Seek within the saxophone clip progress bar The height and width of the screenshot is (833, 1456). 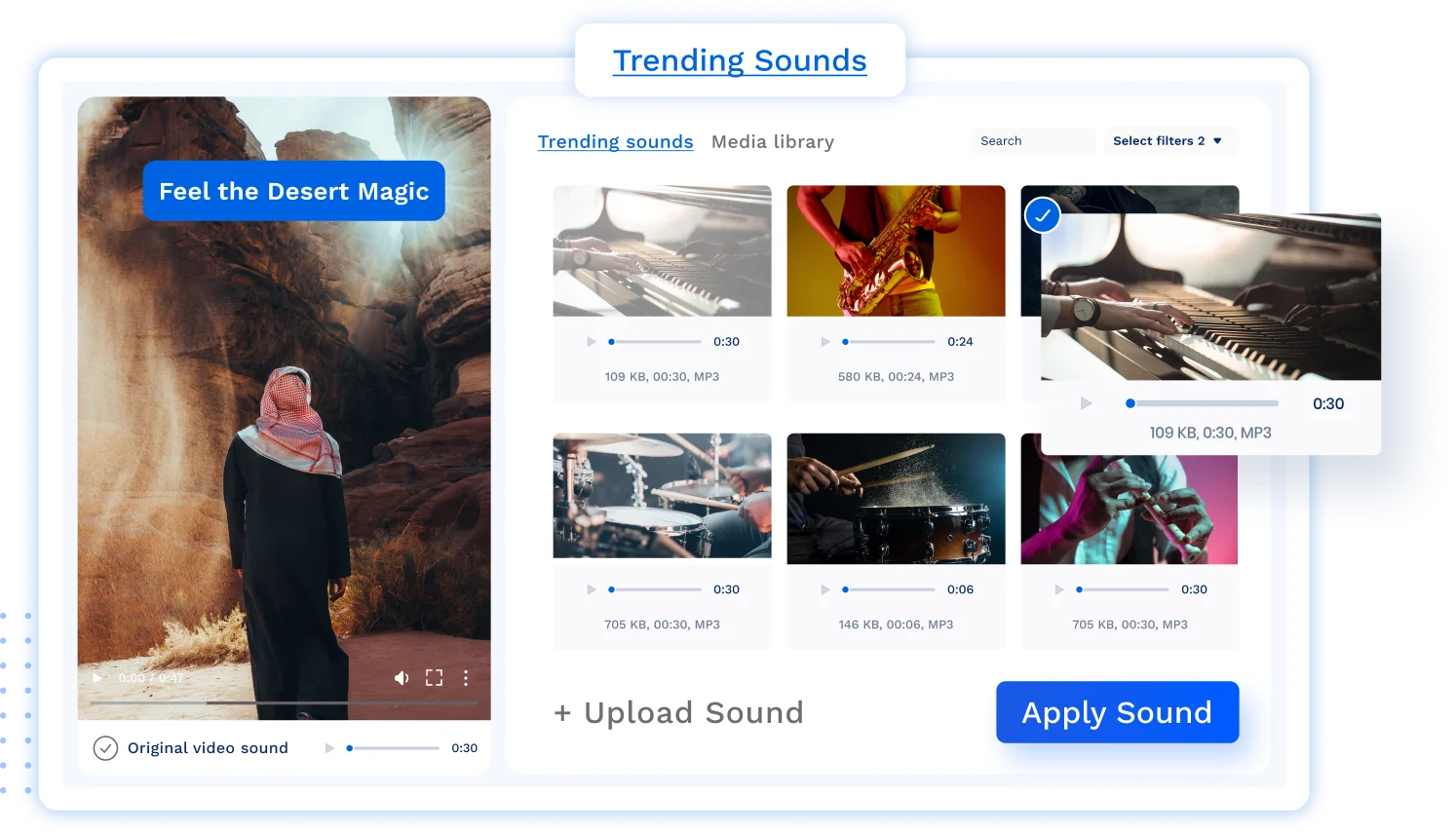tap(889, 341)
